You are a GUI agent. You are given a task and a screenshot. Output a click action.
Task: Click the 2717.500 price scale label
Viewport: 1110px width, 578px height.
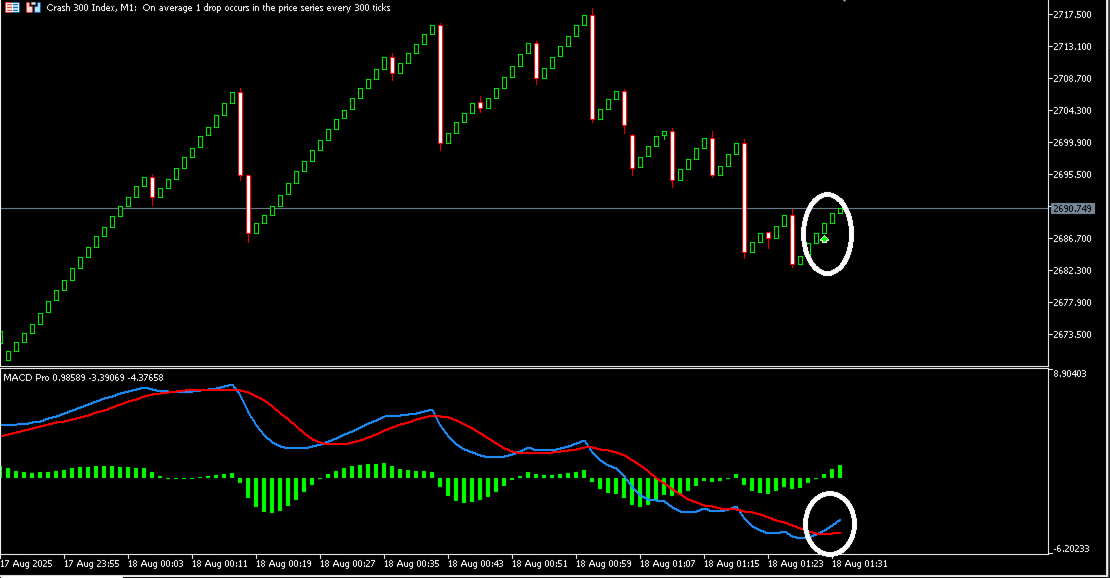coord(1072,15)
